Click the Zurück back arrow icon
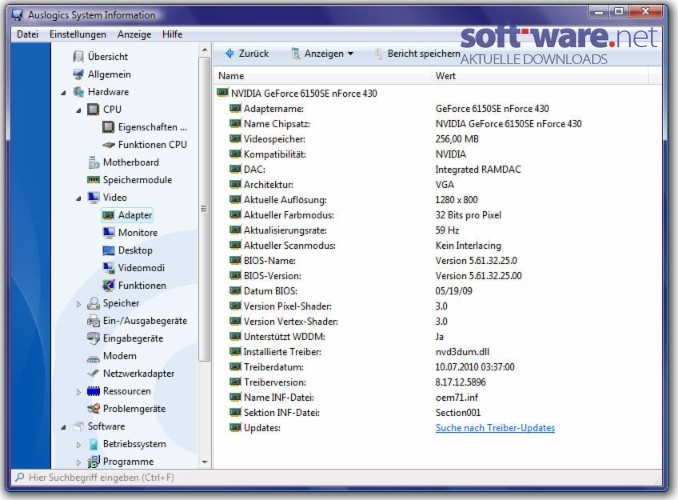Image resolution: width=678 pixels, height=500 pixels. (230, 54)
